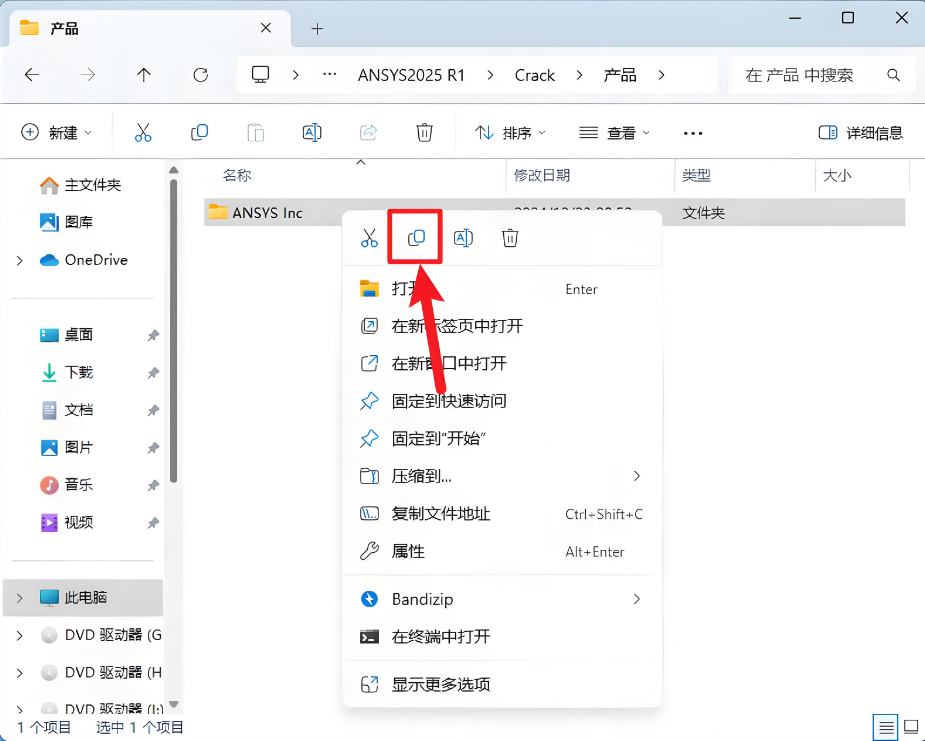Click the This PC monitor icon in the address bar
The height and width of the screenshot is (741, 925).
point(260,75)
